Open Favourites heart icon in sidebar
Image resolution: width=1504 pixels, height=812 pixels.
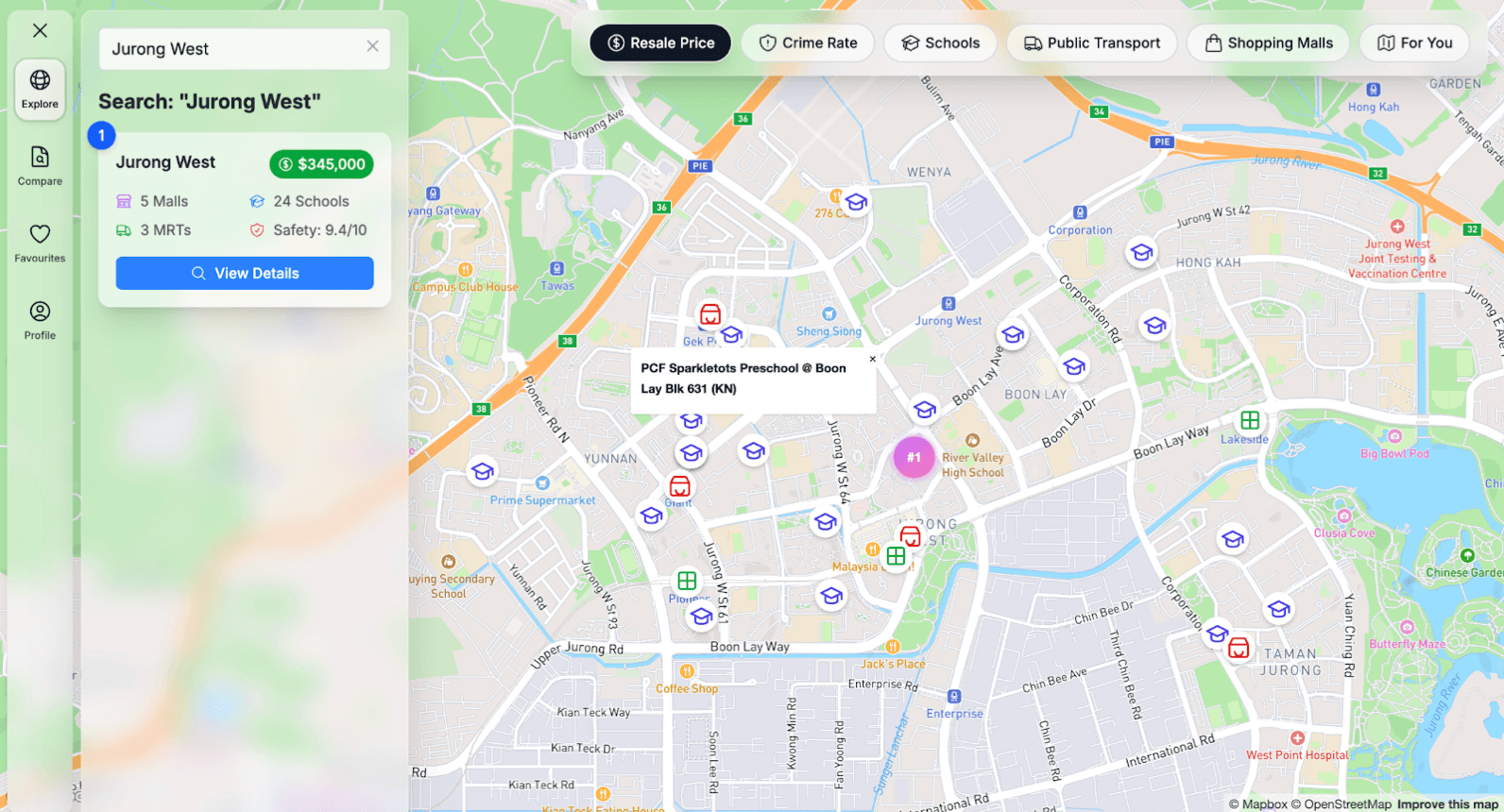click(40, 243)
